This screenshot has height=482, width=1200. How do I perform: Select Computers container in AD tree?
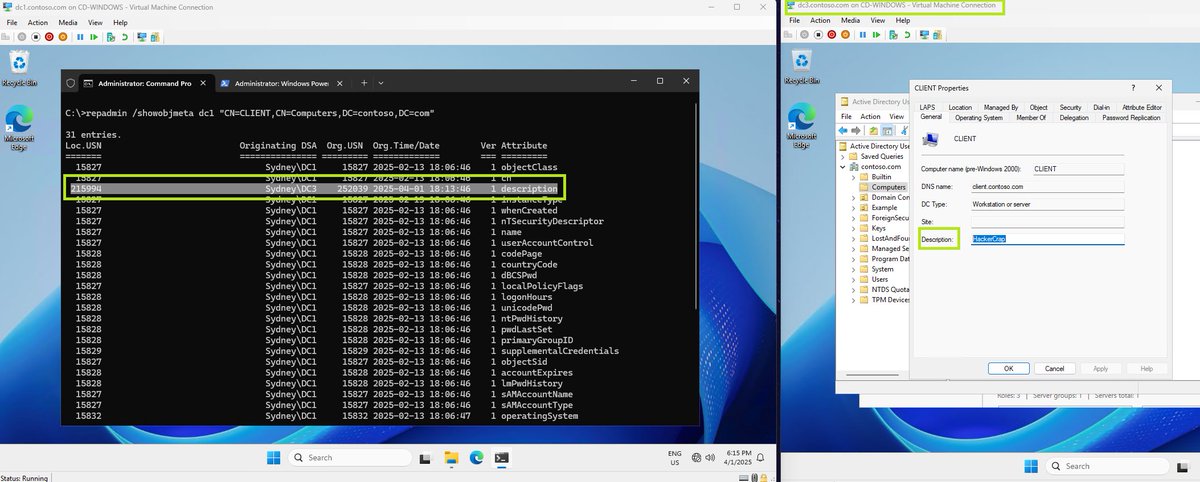point(888,187)
